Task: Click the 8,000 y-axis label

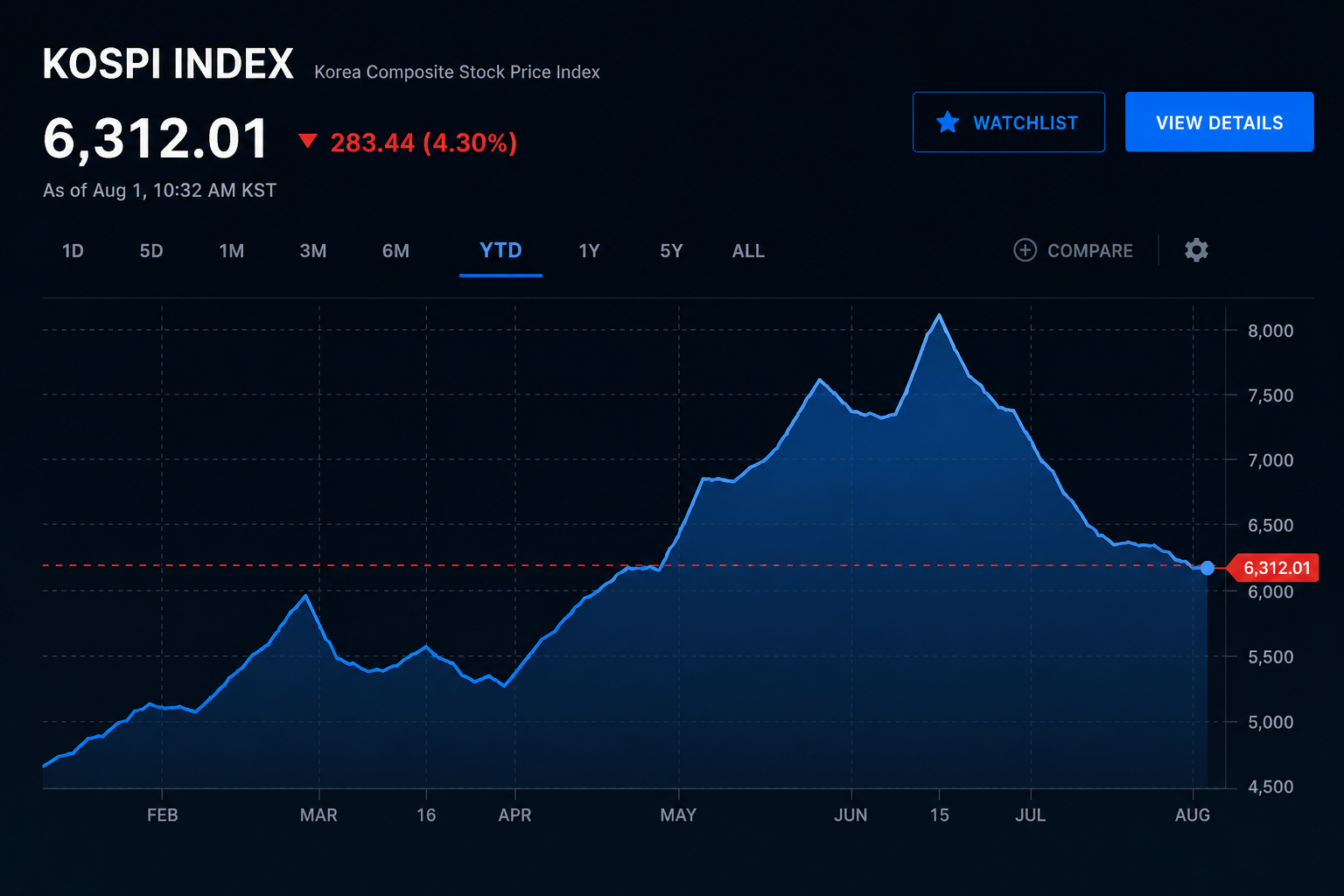Action: point(1270,331)
